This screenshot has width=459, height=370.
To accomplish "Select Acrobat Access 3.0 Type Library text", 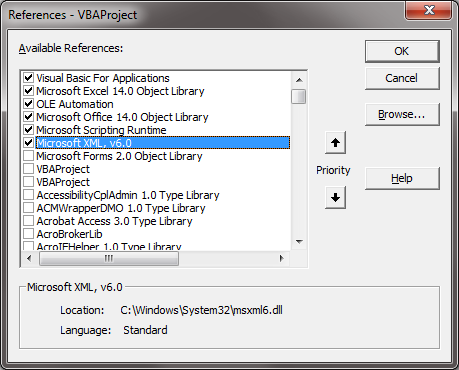I will click(115, 221).
